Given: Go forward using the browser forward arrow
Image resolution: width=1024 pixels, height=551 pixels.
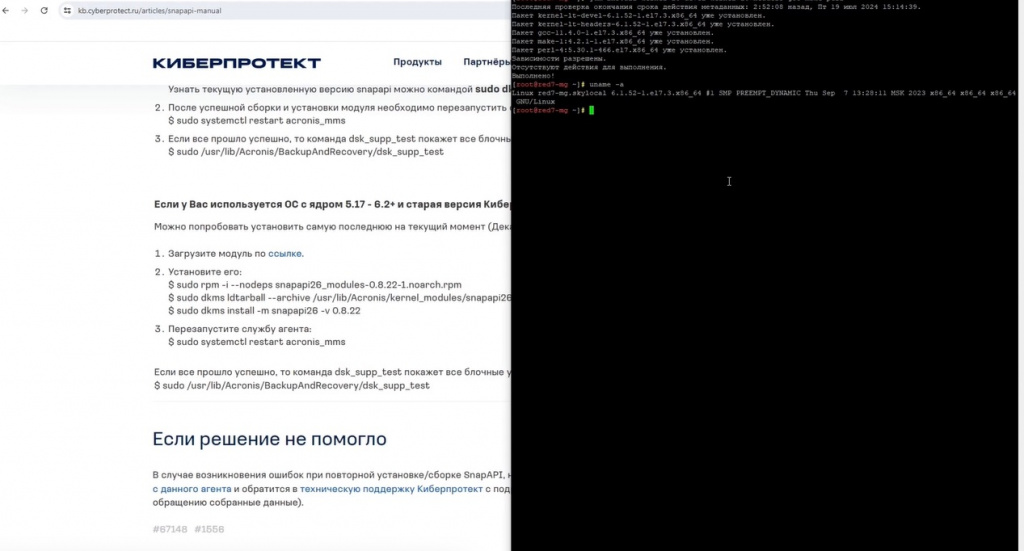Looking at the screenshot, I should (x=25, y=10).
